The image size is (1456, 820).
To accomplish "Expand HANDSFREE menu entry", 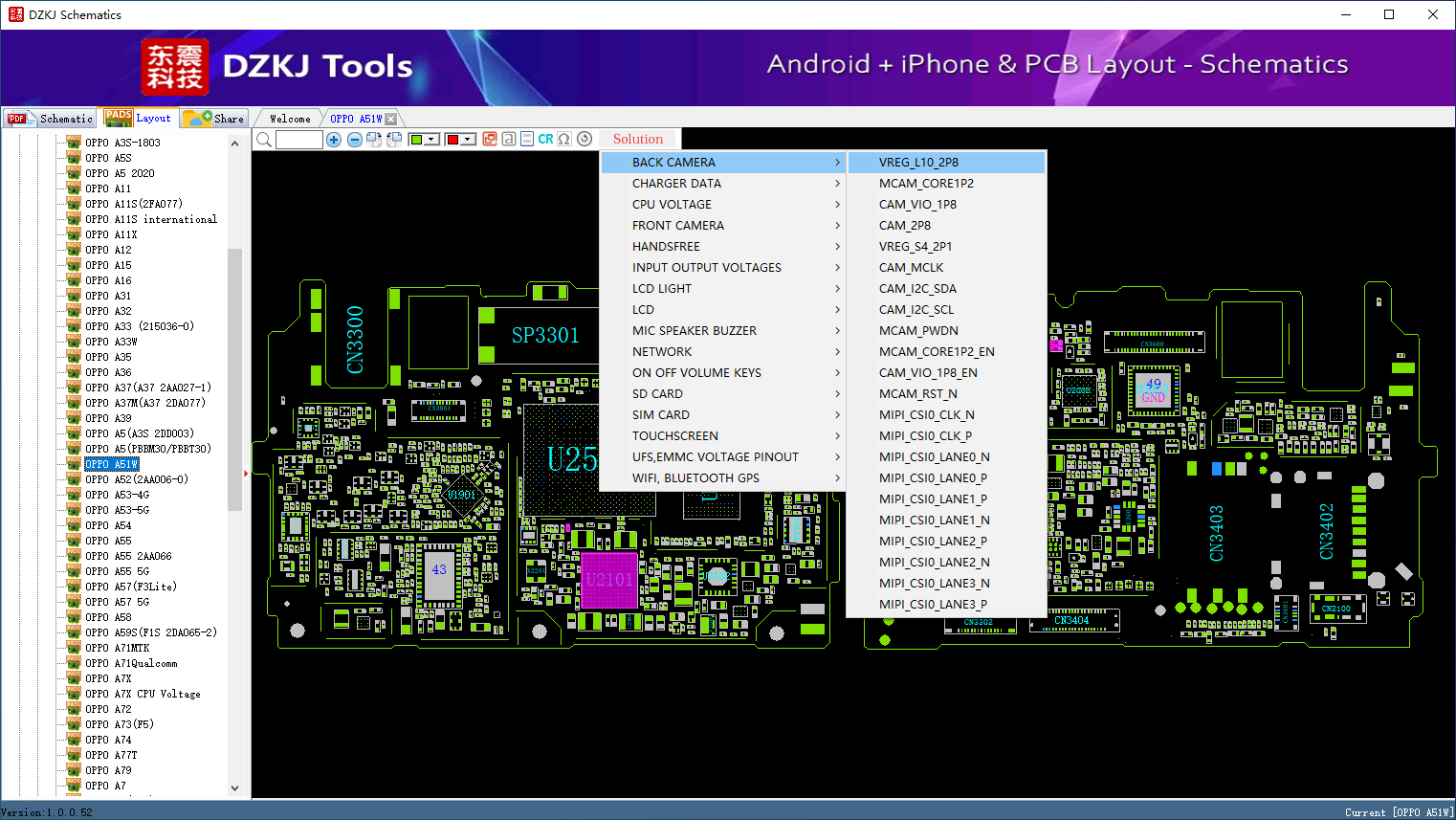I will [x=722, y=247].
